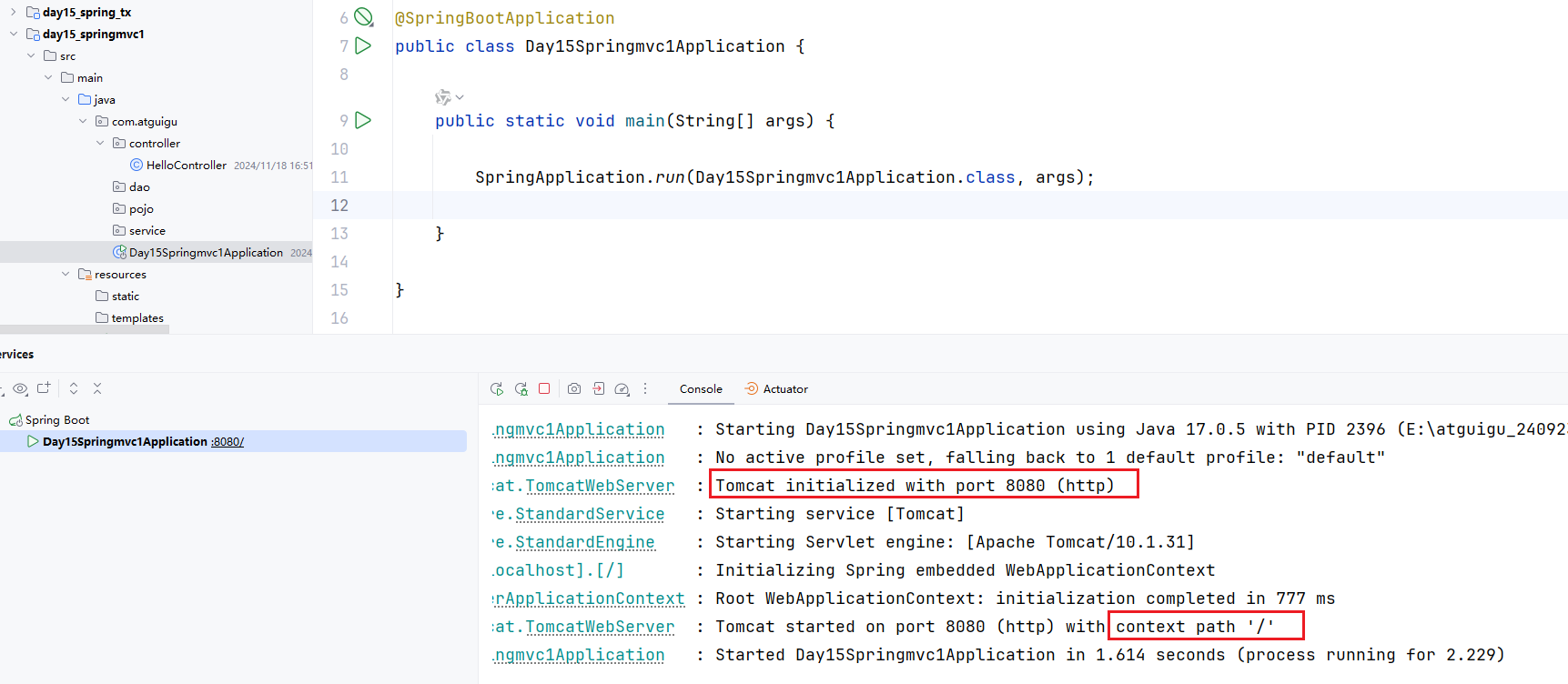Collapse the controller package

pyautogui.click(x=100, y=143)
